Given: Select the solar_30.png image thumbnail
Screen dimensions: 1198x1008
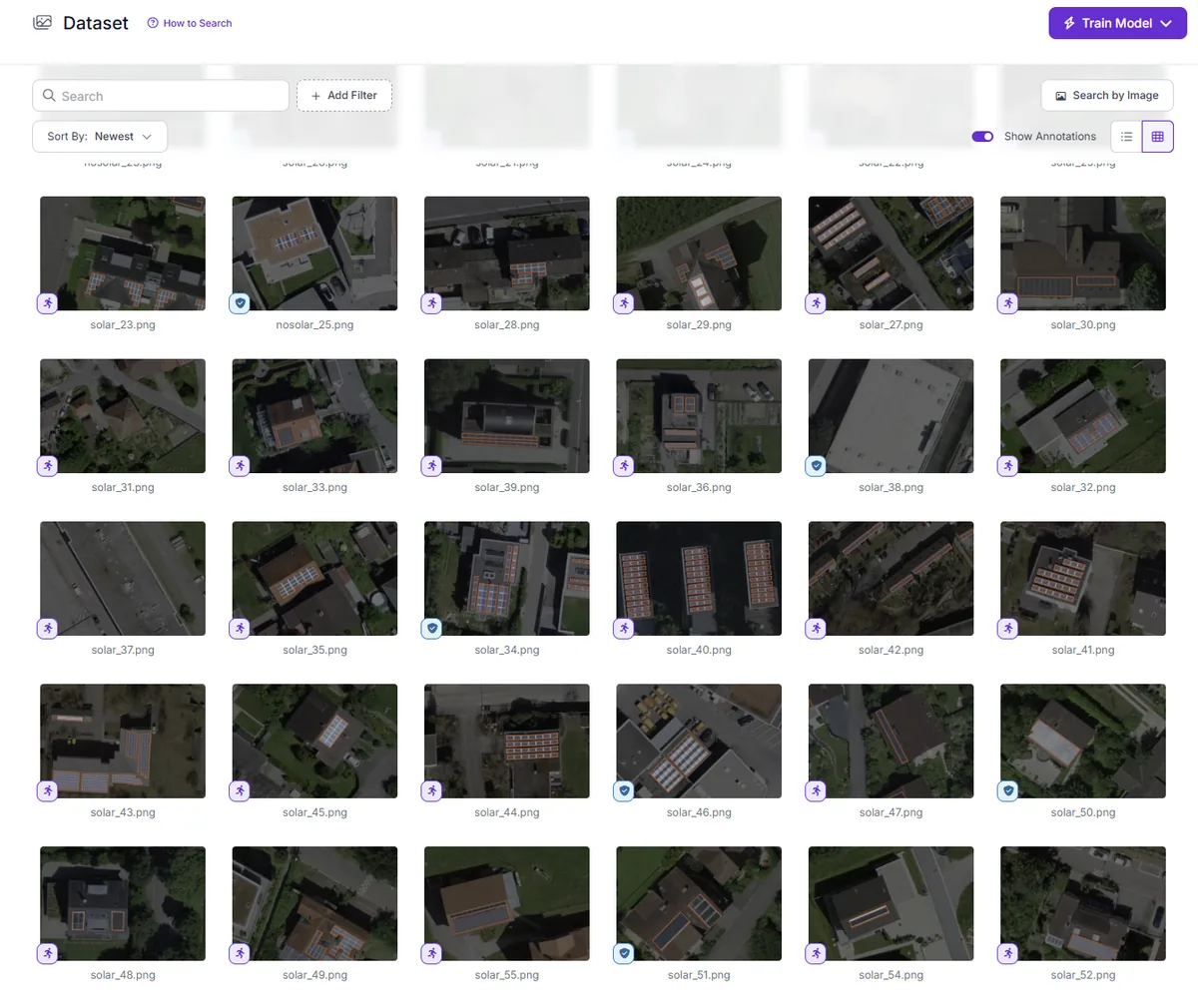Looking at the screenshot, I should click(x=1083, y=252).
